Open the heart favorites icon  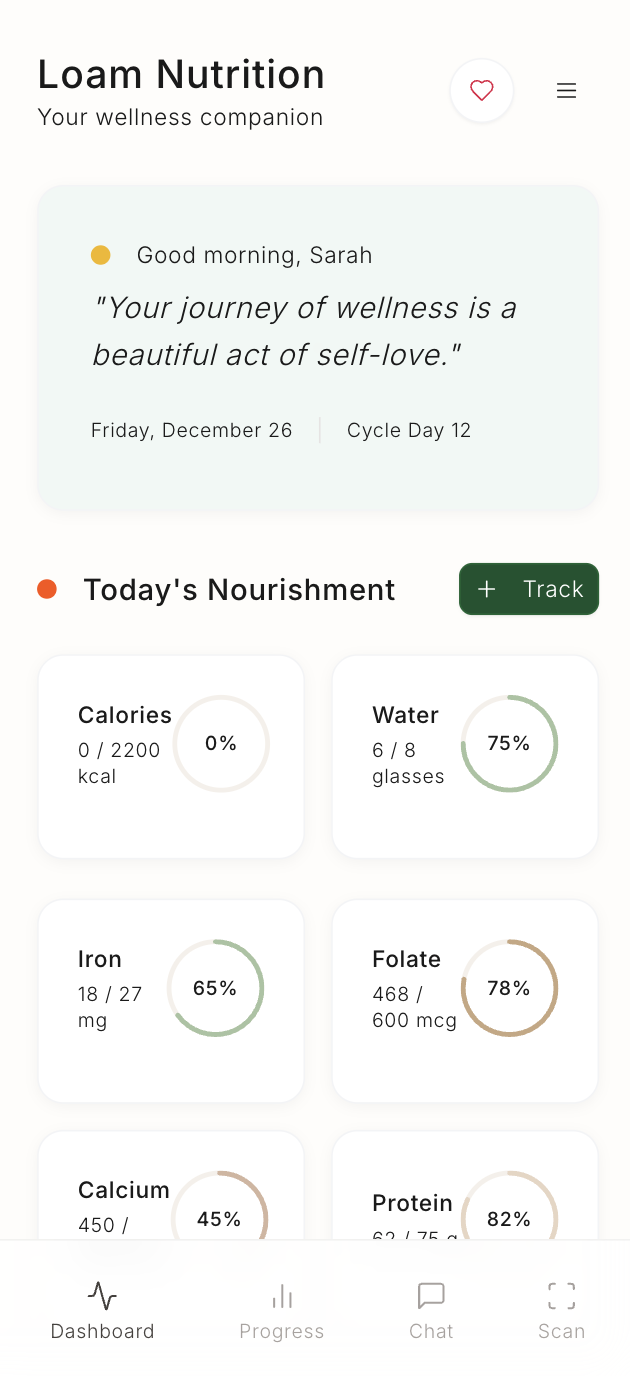(x=482, y=90)
